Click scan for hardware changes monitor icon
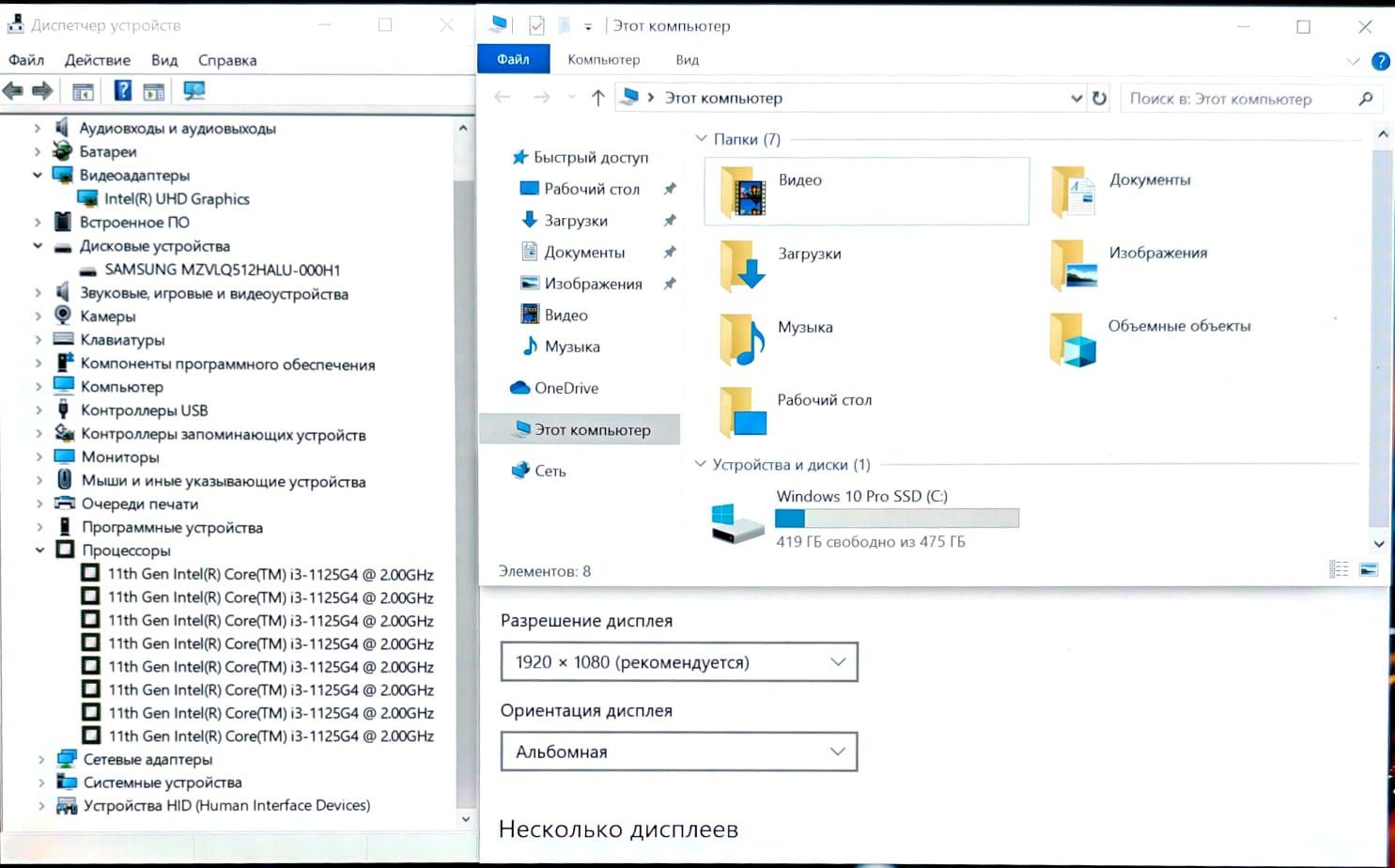The image size is (1395, 868). [194, 90]
